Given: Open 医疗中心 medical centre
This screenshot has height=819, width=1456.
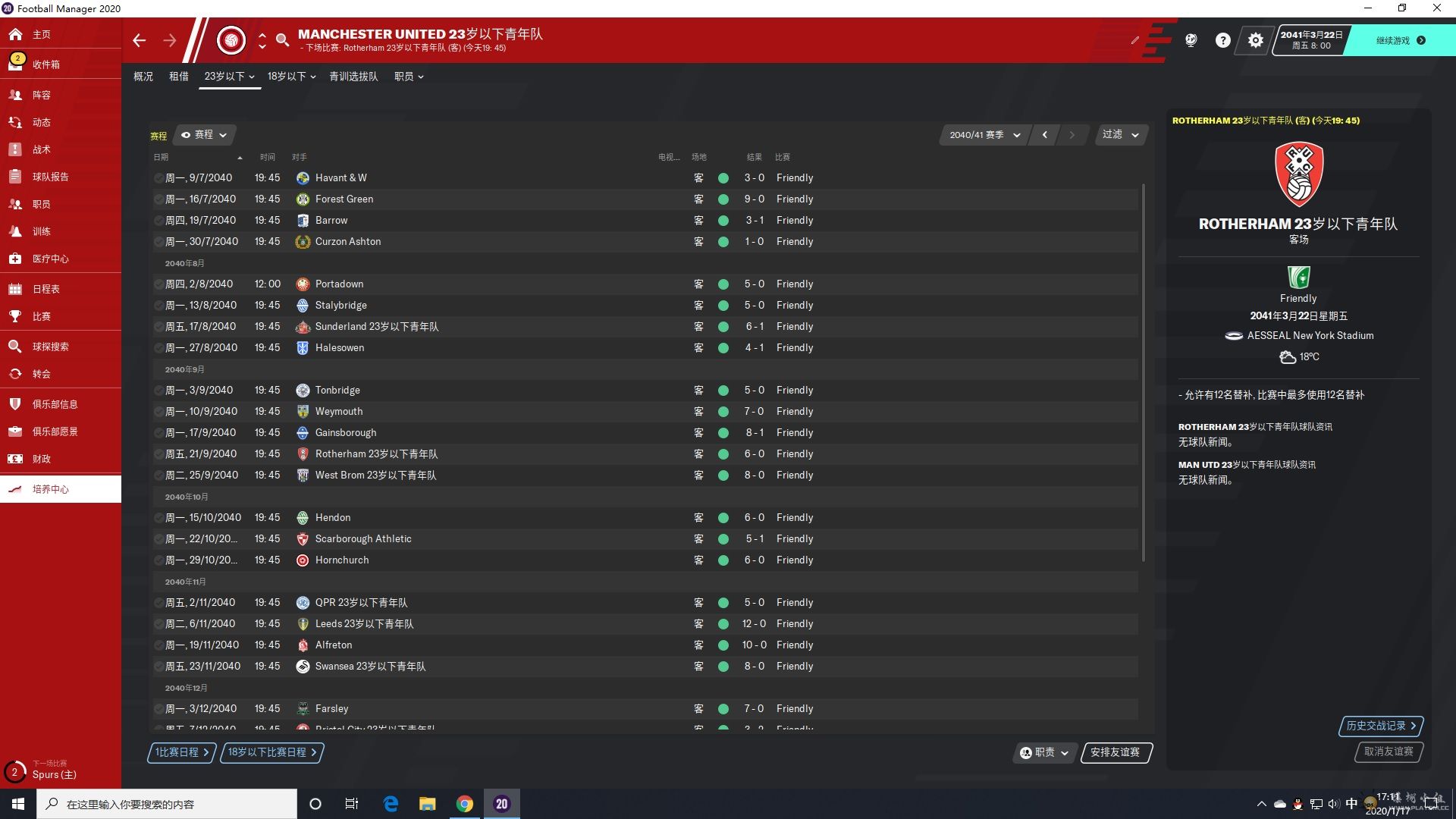Looking at the screenshot, I should (61, 259).
